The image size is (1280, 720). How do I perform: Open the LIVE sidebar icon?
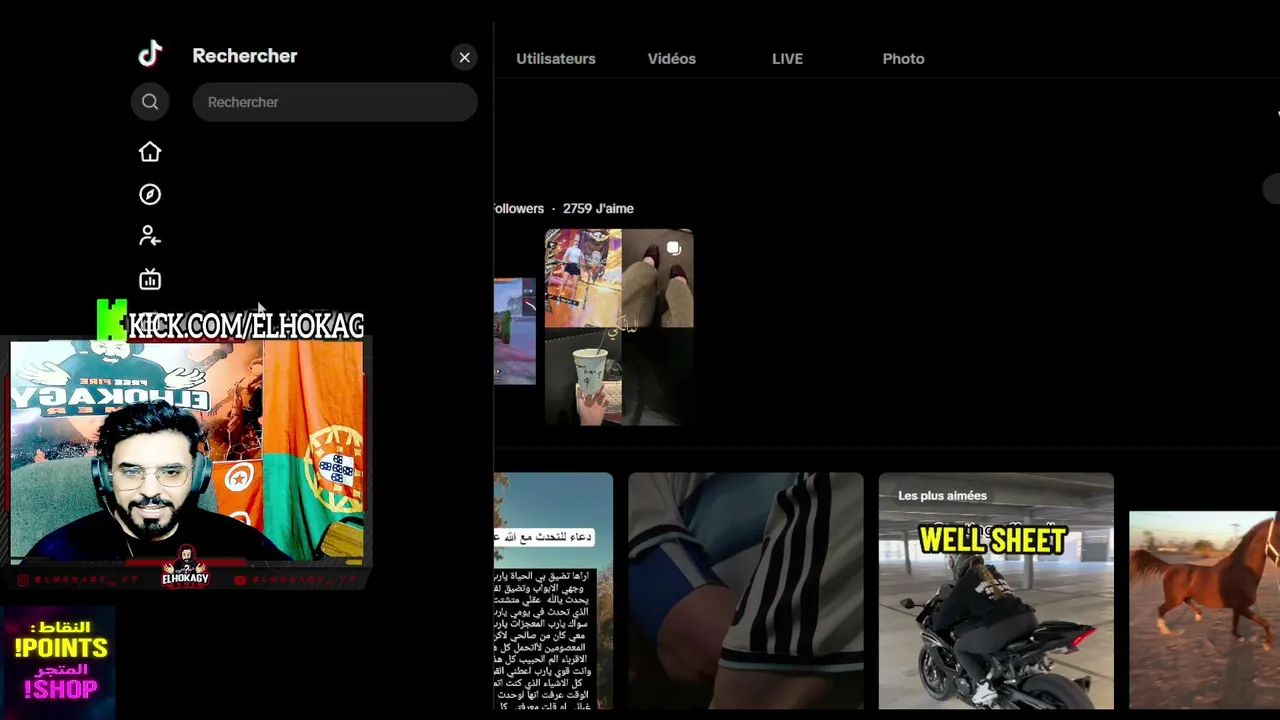(x=150, y=280)
